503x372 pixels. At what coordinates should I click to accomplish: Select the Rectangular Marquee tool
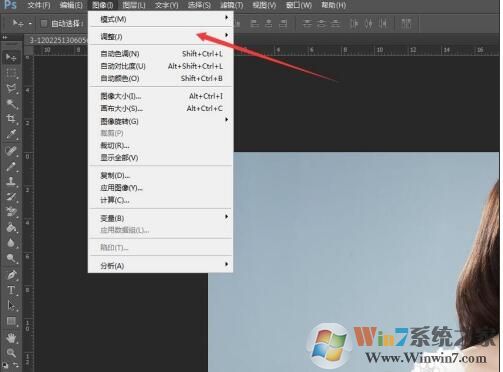11,73
